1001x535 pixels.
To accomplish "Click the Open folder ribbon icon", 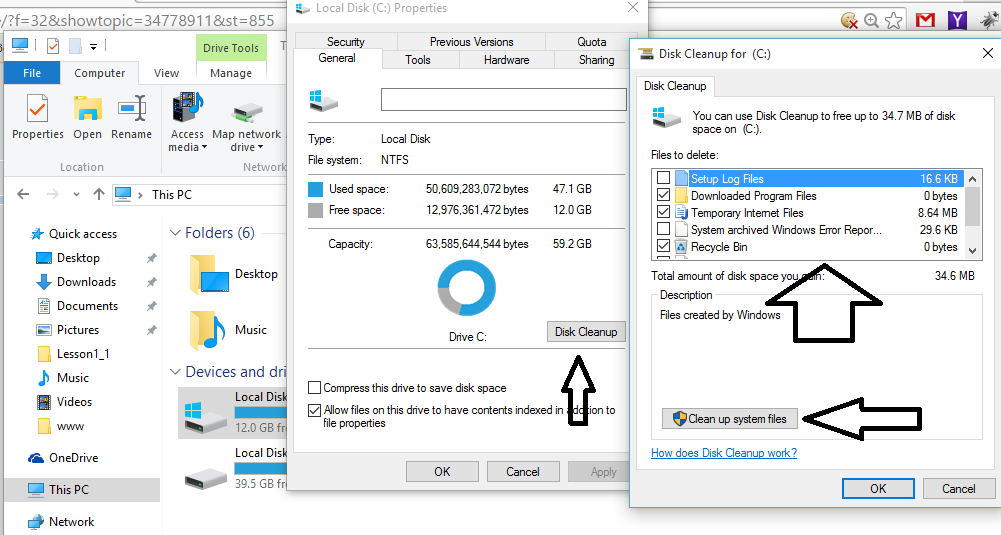I will [x=87, y=109].
